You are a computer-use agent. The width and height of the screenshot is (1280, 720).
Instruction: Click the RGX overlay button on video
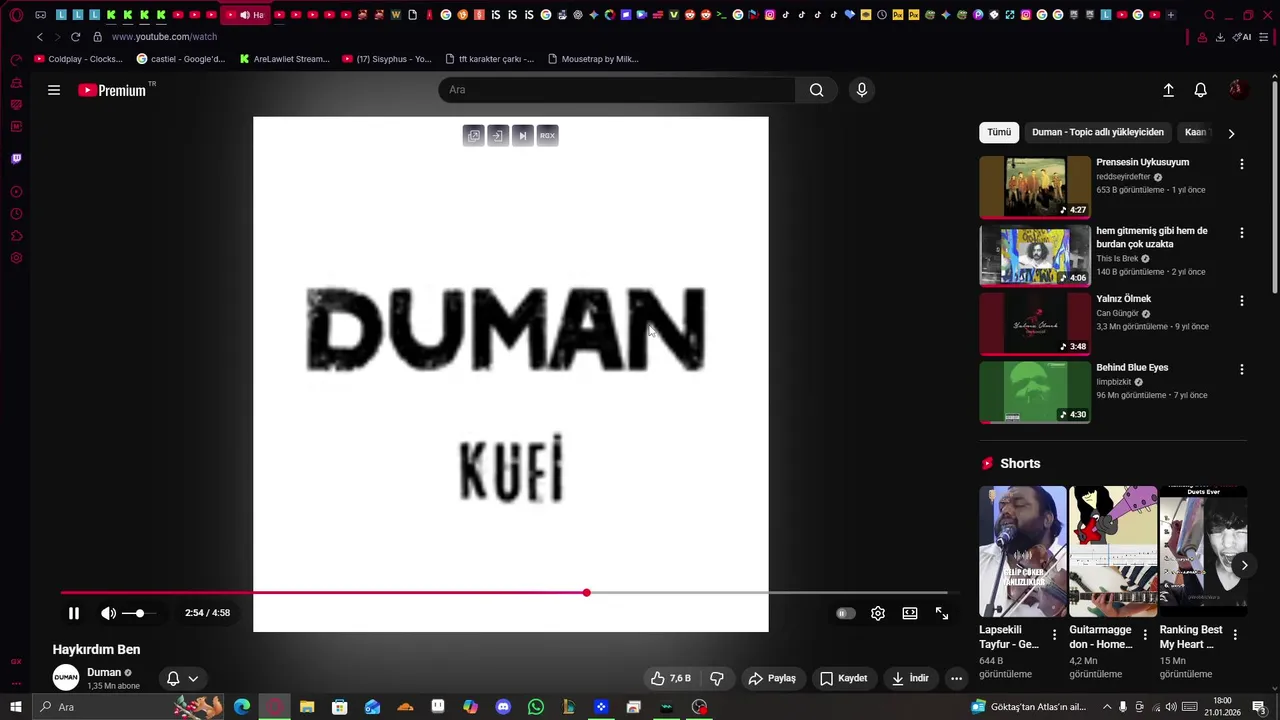pos(547,135)
